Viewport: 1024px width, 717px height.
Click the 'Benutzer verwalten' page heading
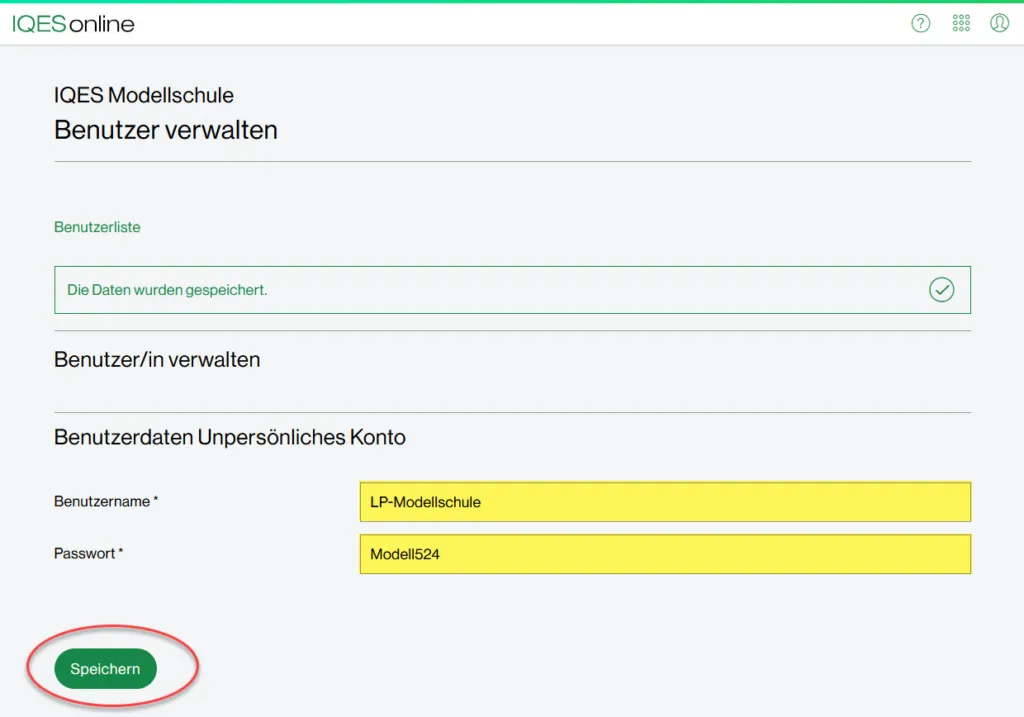(x=166, y=130)
